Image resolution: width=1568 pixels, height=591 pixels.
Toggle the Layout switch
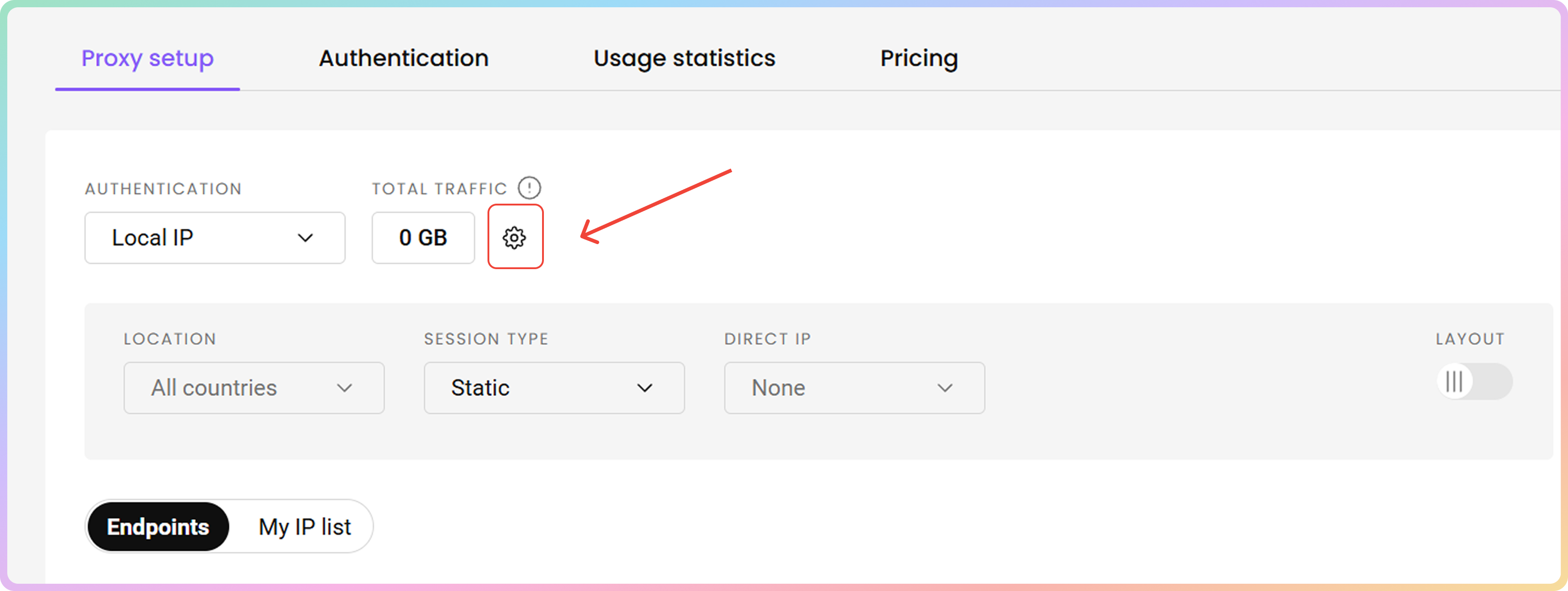pos(1474,381)
